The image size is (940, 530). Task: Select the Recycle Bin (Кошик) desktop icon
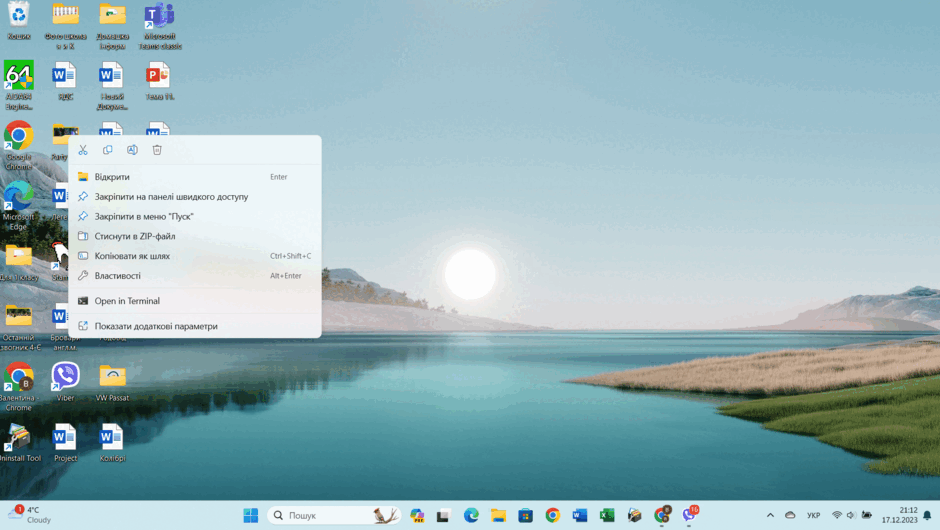(x=19, y=20)
